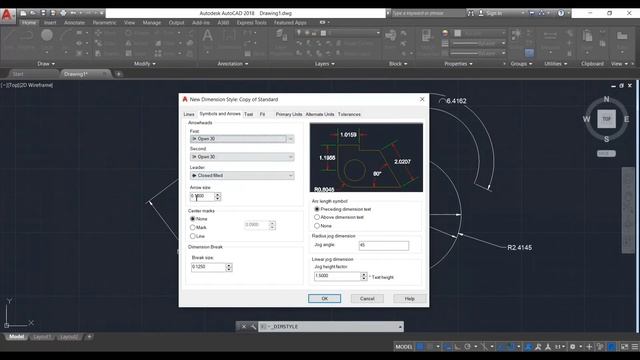Click TOP face of the ViewCube
Viewport: 640px width, 360px height.
click(607, 119)
